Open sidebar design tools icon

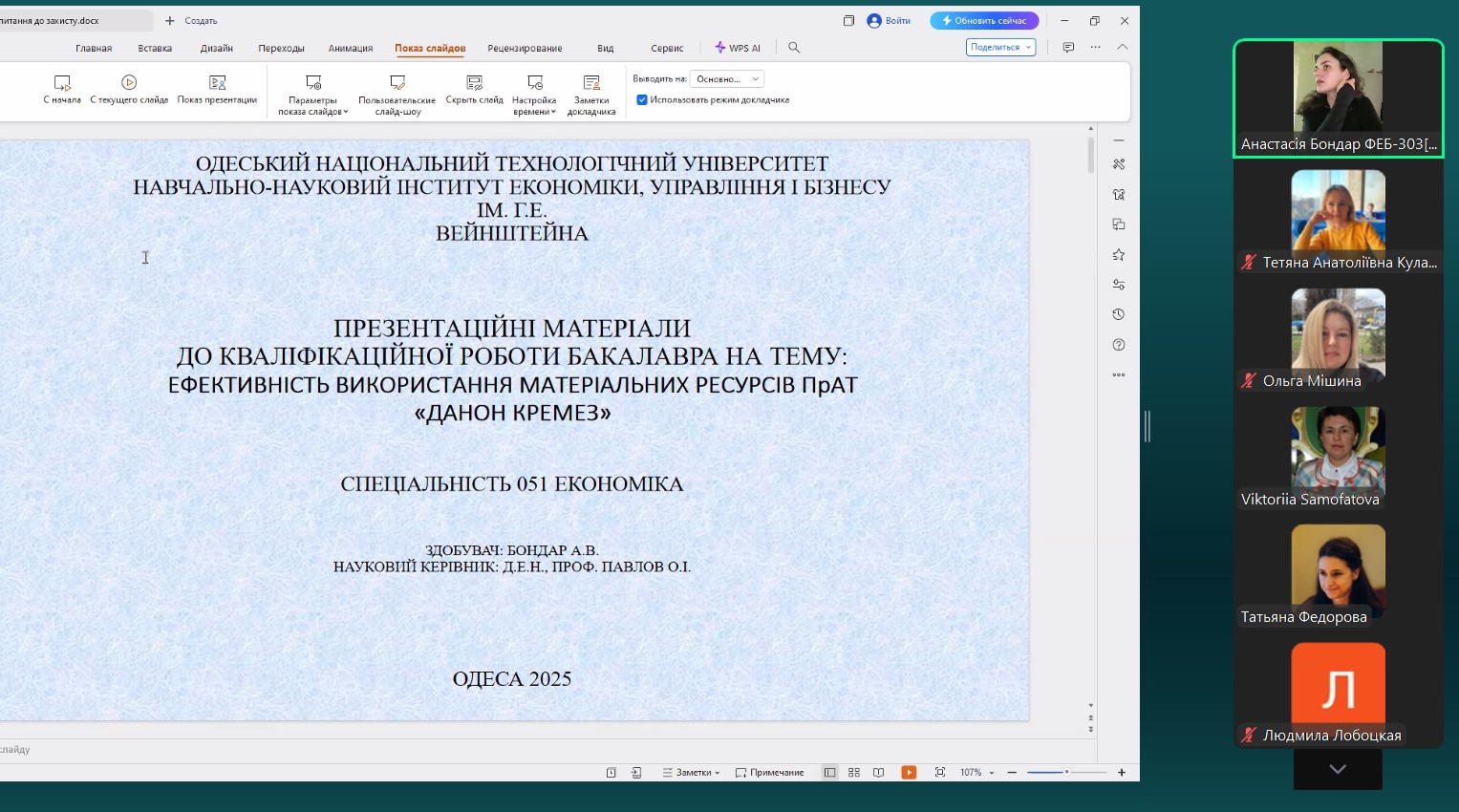(1119, 164)
